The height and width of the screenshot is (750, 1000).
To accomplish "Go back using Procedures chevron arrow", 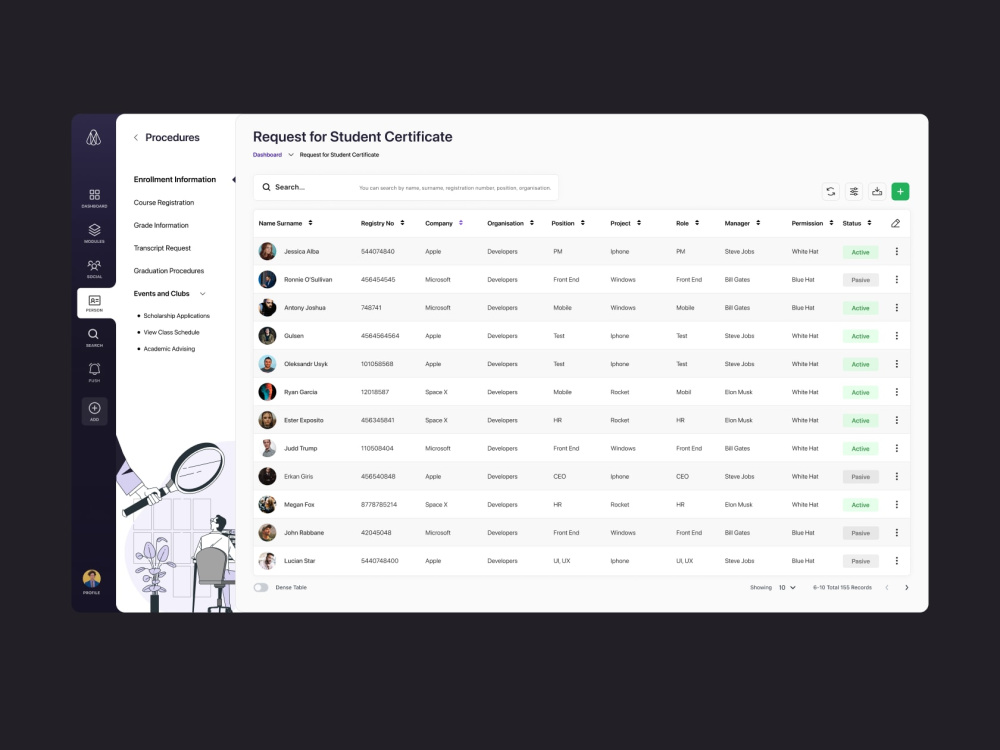I will [136, 138].
